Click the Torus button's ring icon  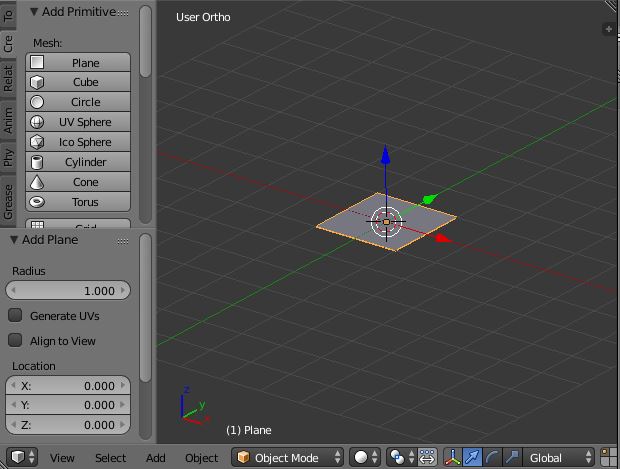(x=37, y=202)
